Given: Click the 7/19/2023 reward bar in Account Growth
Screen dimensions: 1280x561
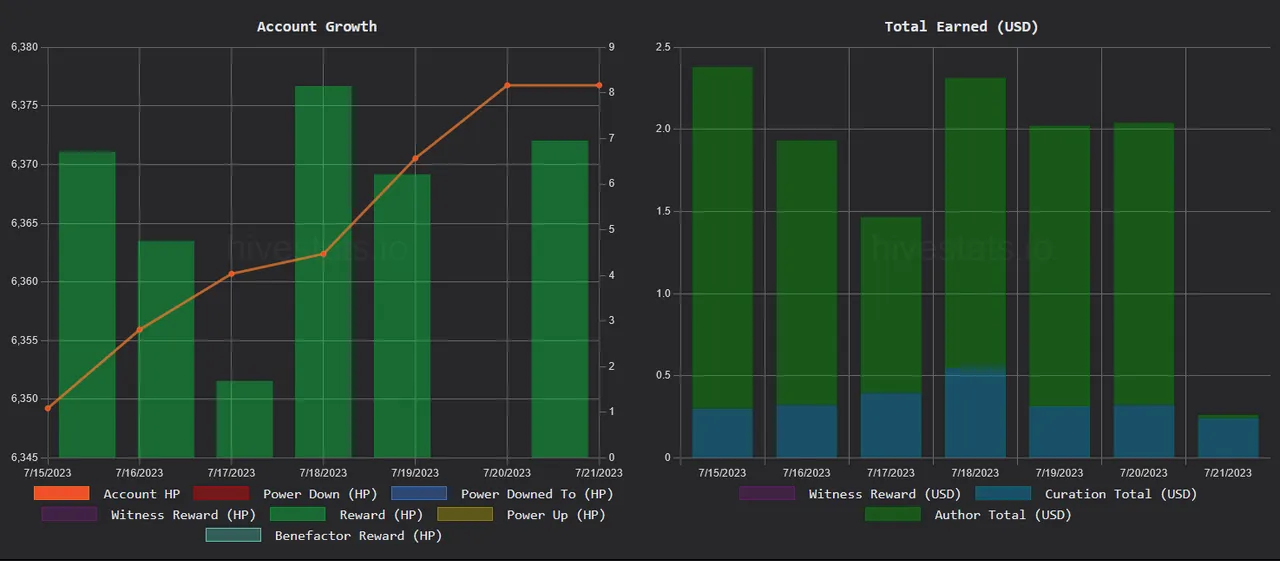Looking at the screenshot, I should (x=402, y=316).
